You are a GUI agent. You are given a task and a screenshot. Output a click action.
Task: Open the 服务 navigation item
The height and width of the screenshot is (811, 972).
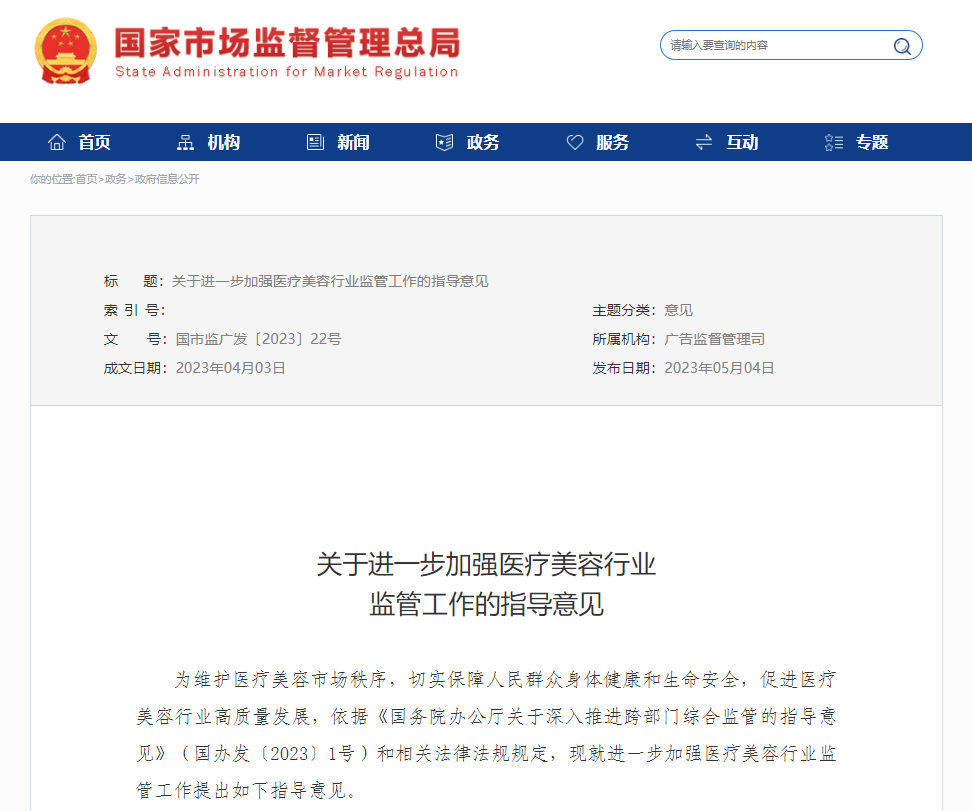pyautogui.click(x=612, y=143)
